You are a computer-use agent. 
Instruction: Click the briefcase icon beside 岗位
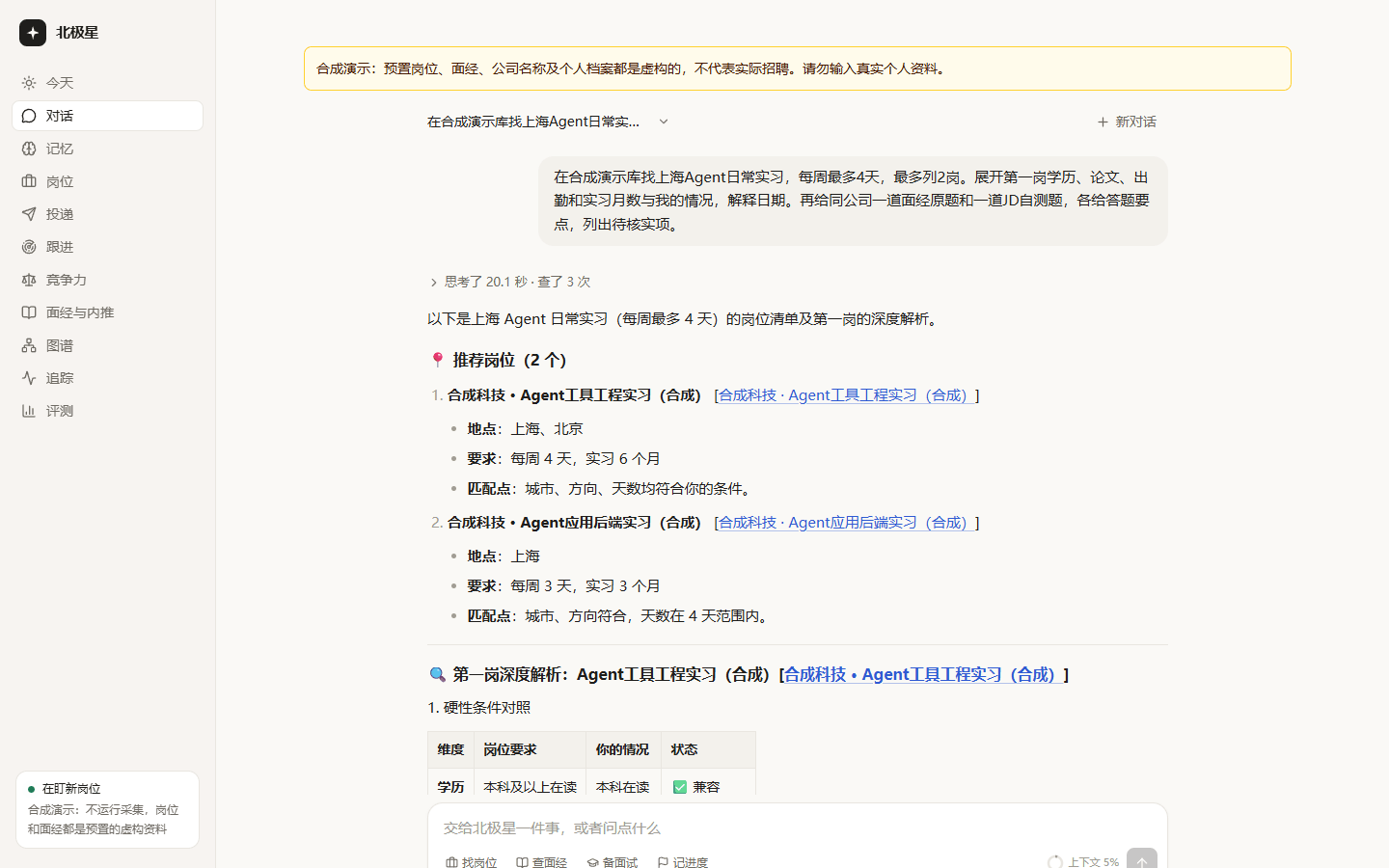(x=29, y=181)
